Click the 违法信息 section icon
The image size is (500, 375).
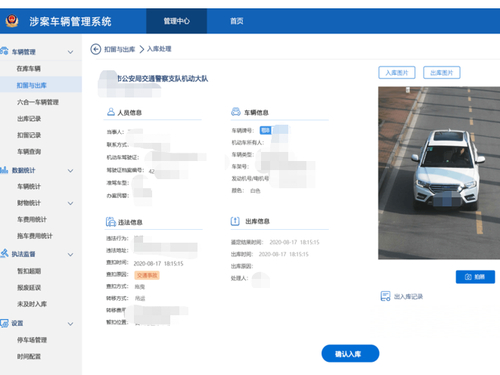(x=110, y=222)
